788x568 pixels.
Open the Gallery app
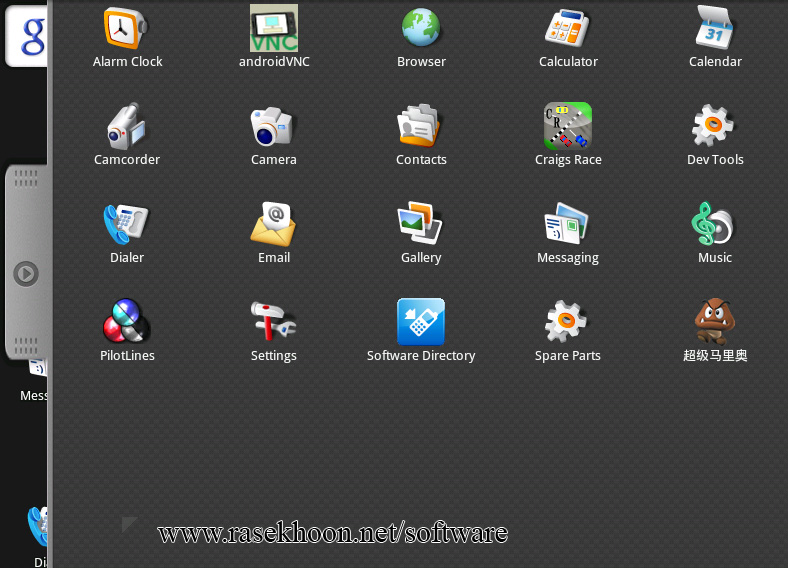421,225
